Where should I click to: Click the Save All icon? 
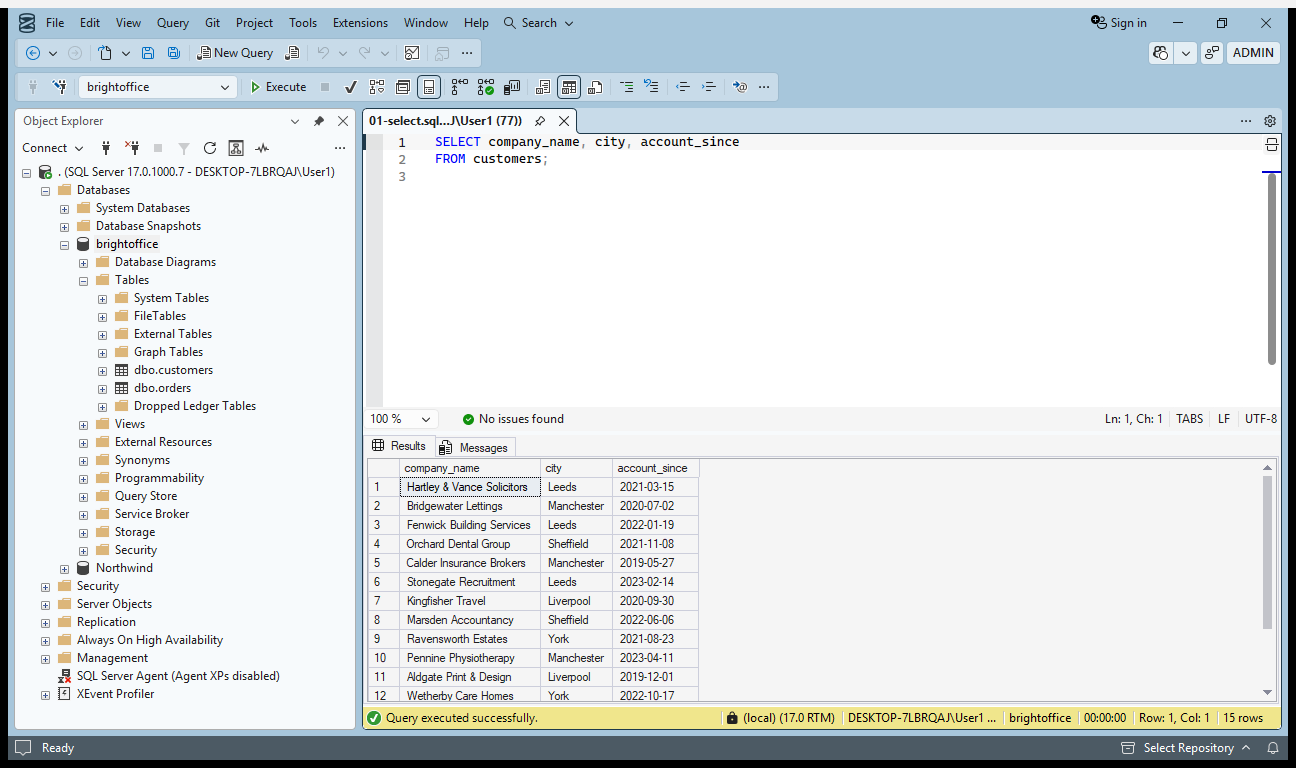click(x=174, y=53)
